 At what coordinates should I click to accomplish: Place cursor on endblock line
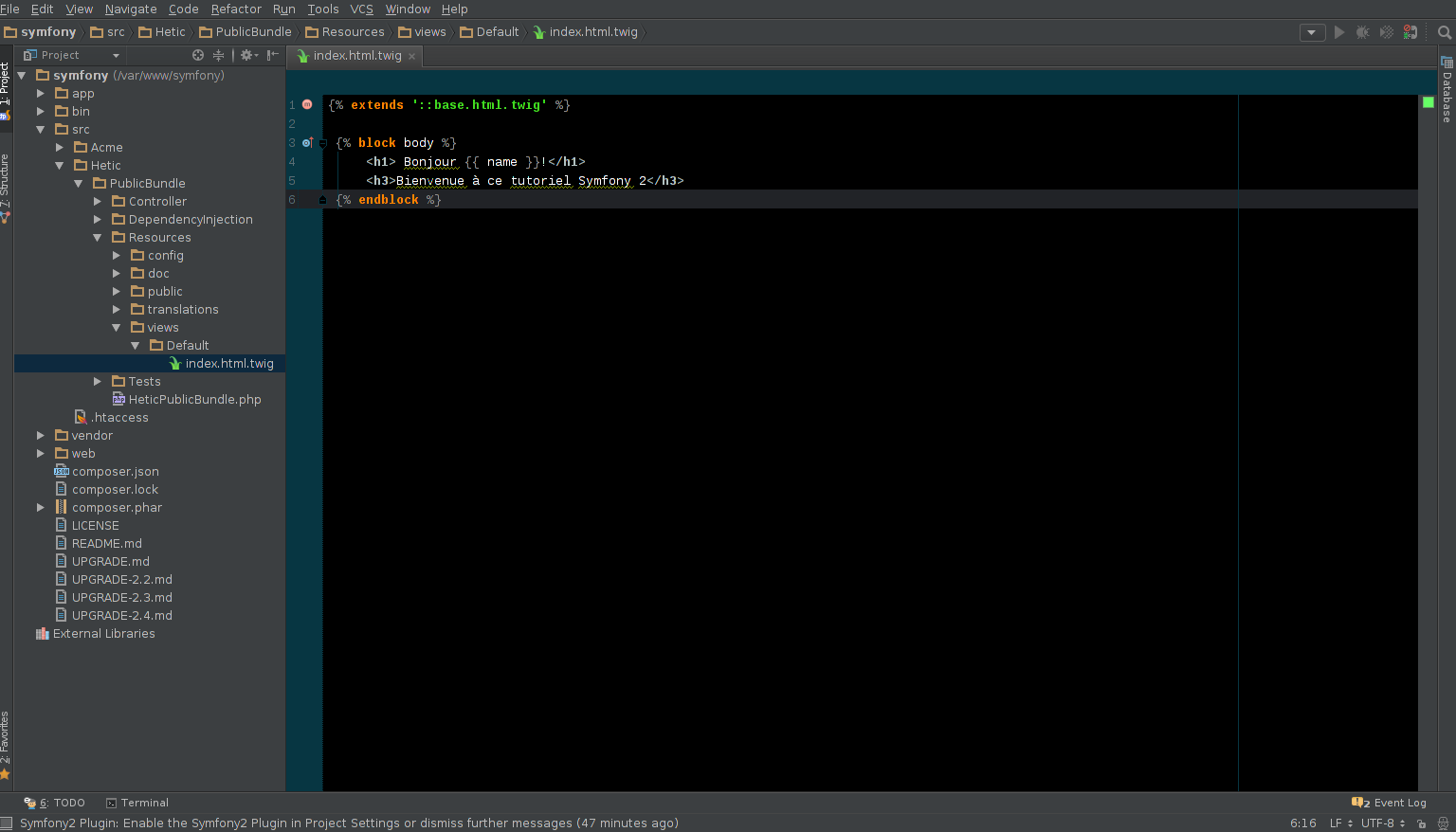[870, 200]
